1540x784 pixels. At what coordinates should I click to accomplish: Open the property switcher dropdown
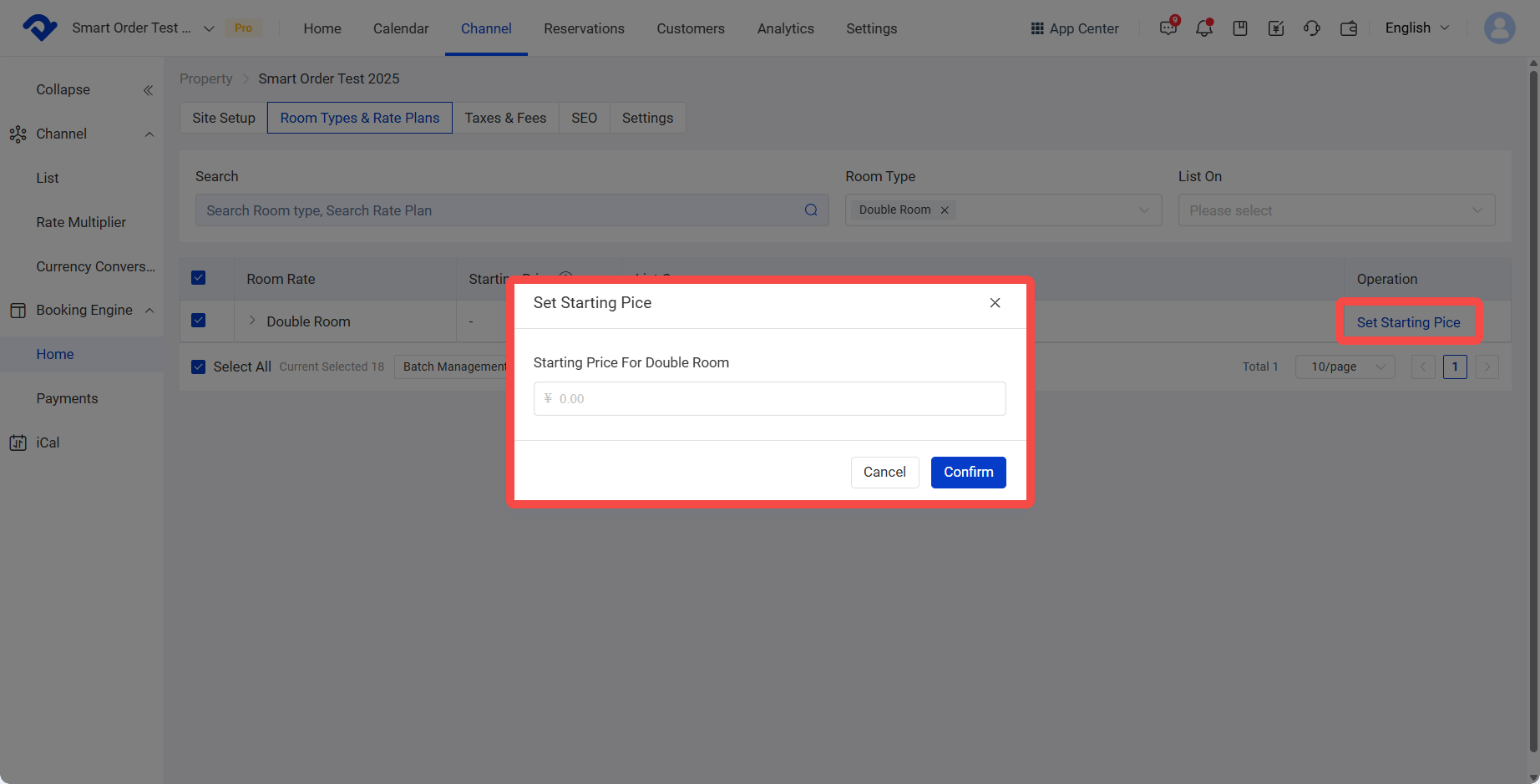[x=209, y=28]
